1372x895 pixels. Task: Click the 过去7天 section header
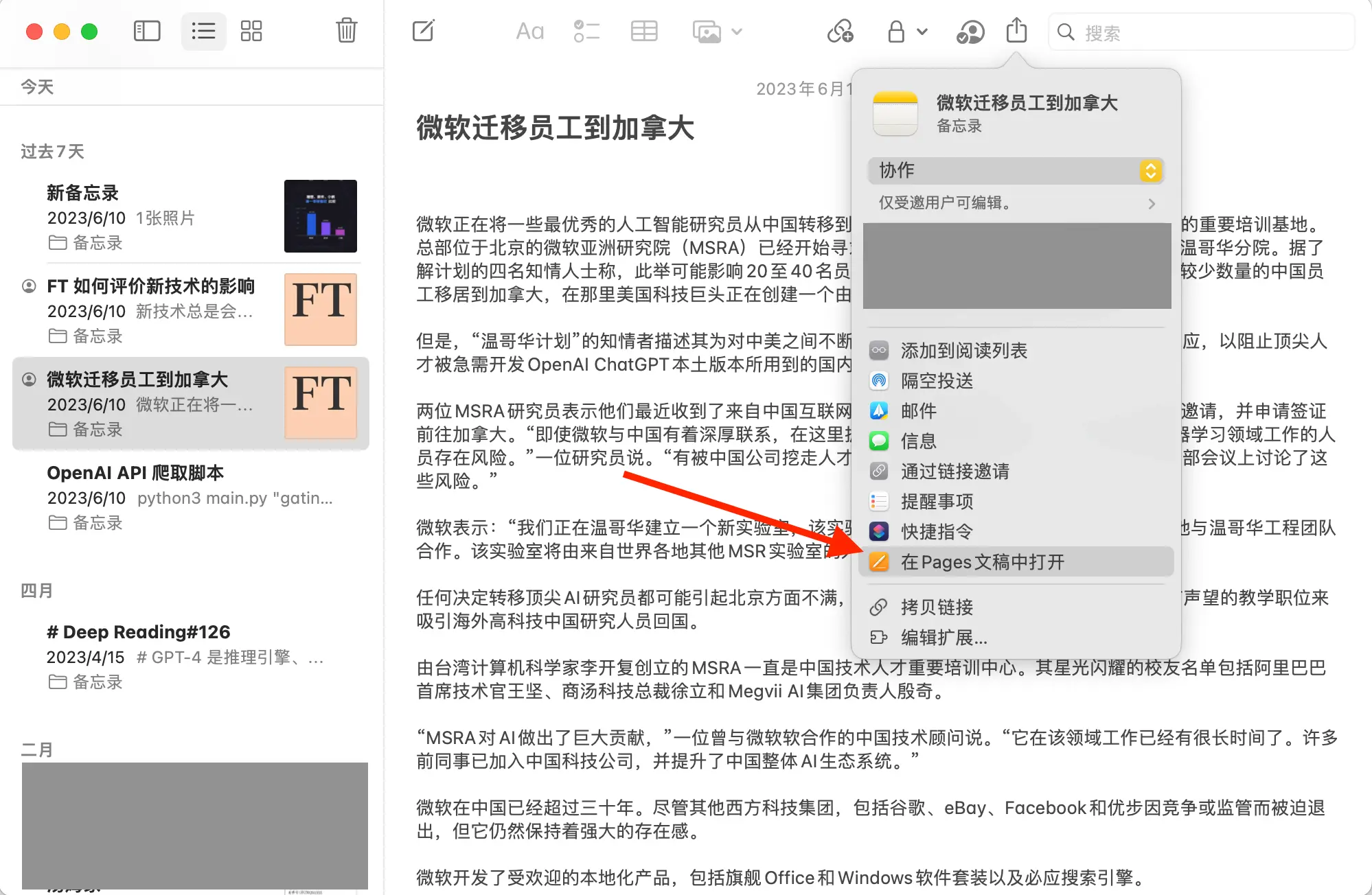52,152
